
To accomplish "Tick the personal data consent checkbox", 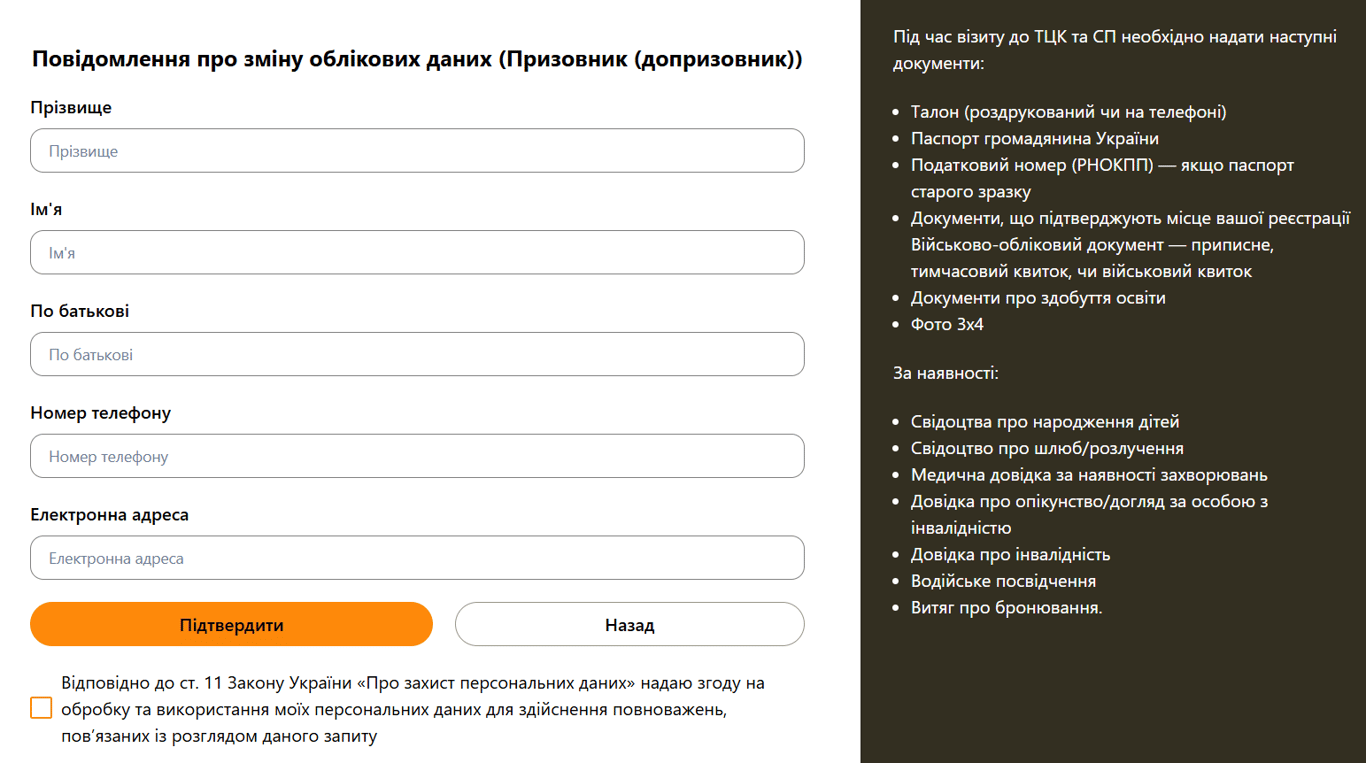I will pyautogui.click(x=41, y=708).
